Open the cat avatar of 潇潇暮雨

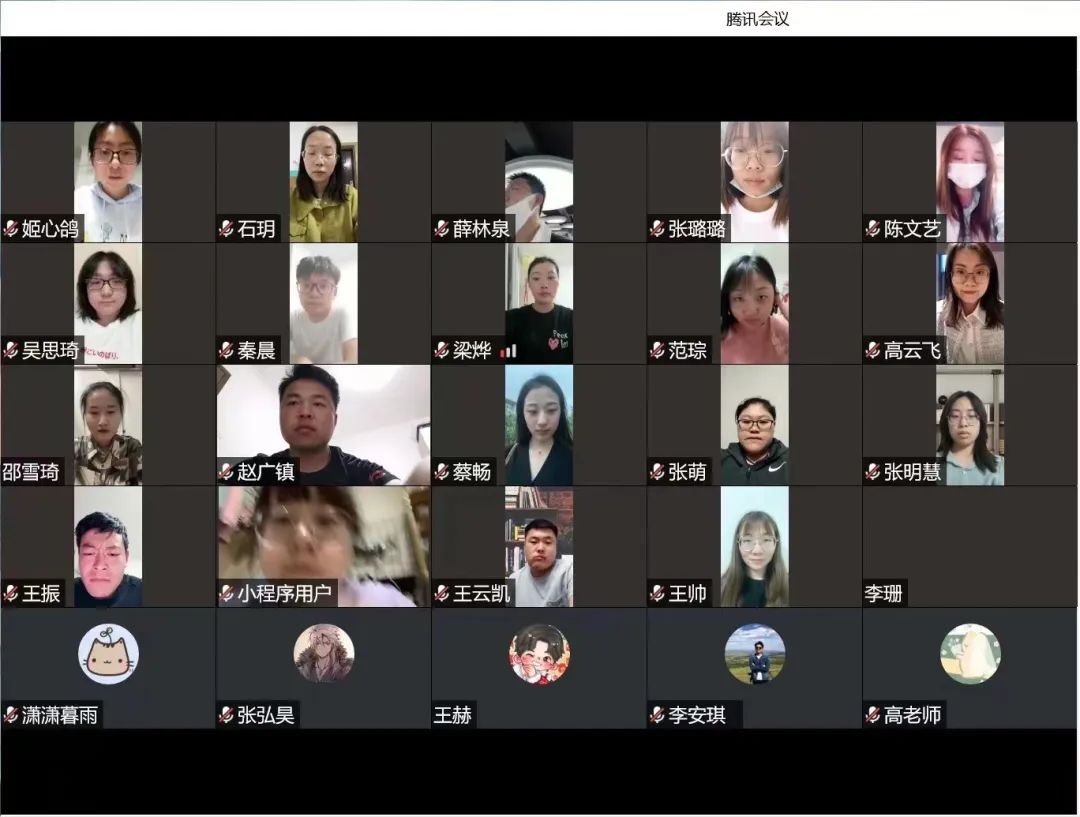(x=108, y=654)
